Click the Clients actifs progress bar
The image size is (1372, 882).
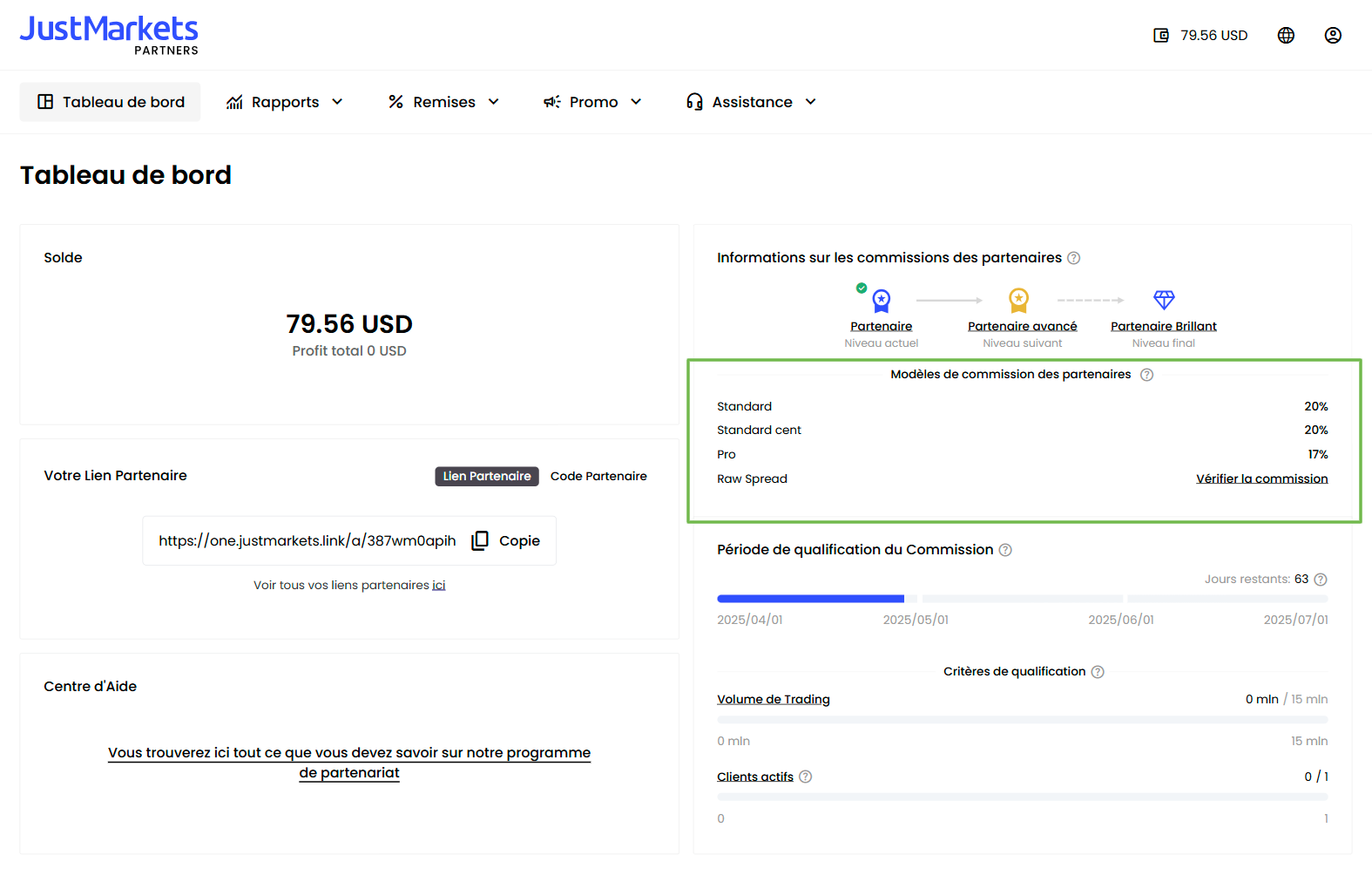pyautogui.click(x=1023, y=797)
